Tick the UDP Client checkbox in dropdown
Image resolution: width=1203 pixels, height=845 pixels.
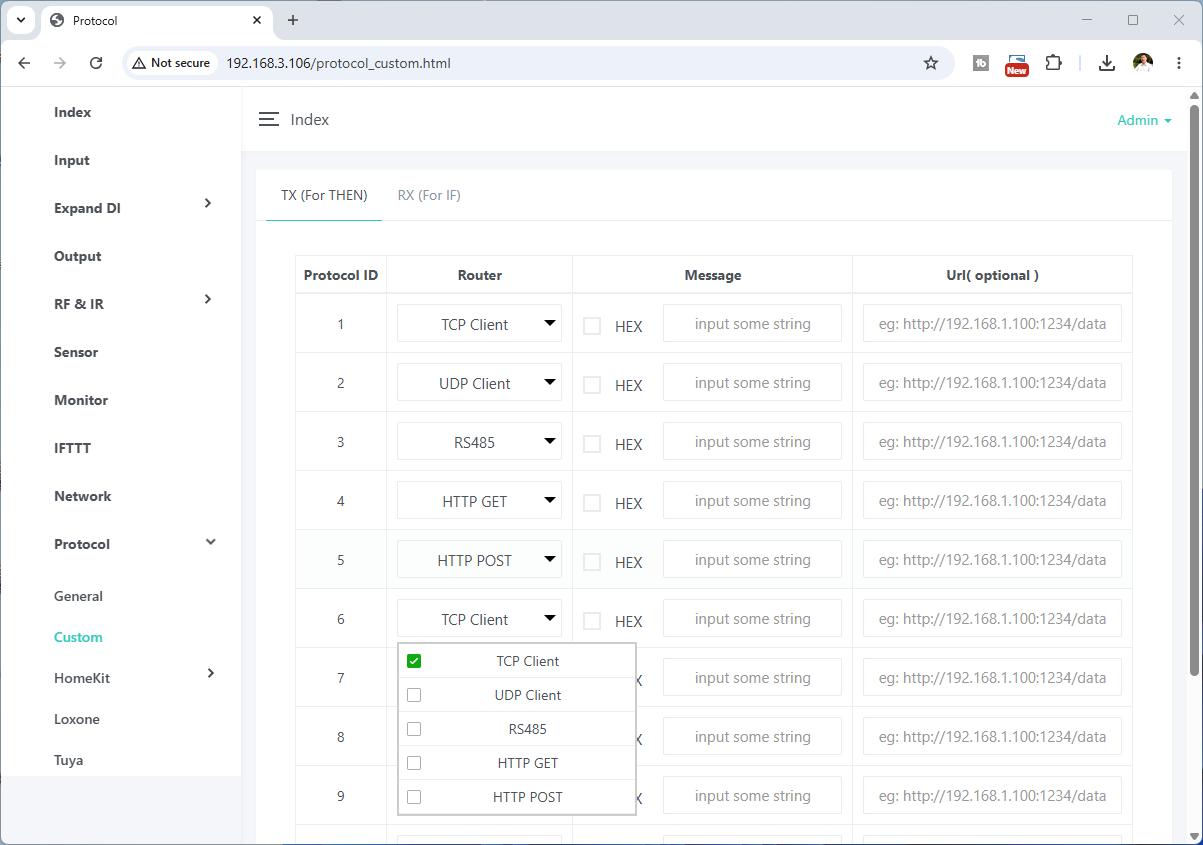(x=414, y=695)
